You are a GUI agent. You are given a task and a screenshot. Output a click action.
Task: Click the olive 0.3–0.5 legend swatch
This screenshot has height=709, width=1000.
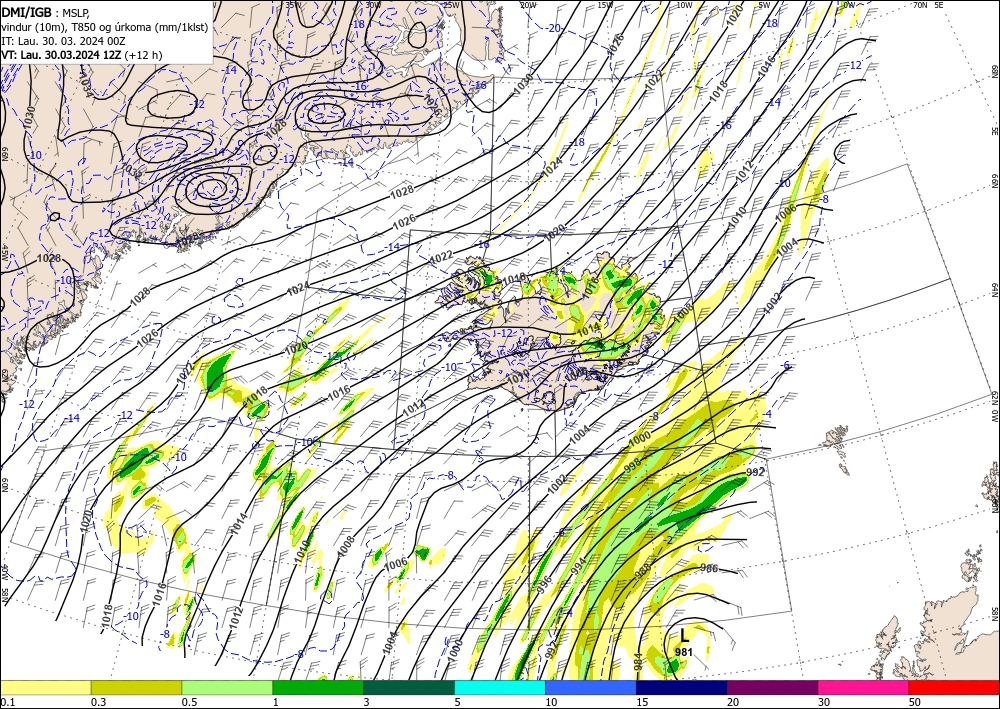pos(136,687)
